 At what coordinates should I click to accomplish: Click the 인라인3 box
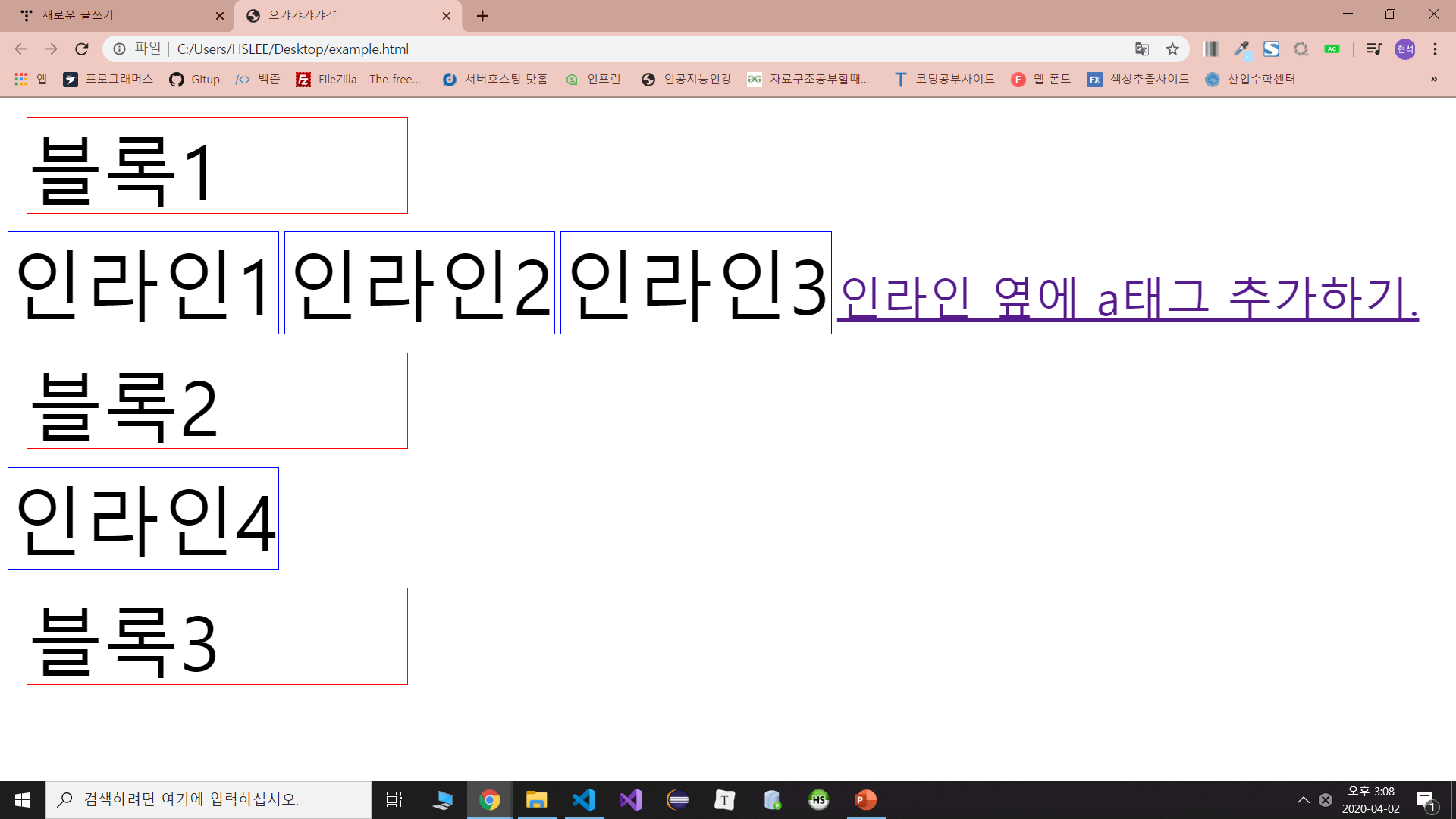[696, 283]
